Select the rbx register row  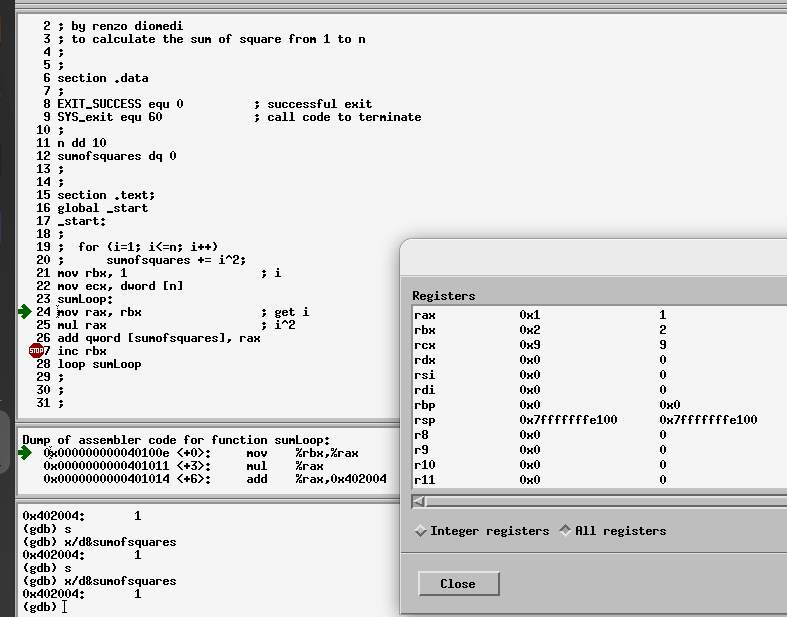(x=599, y=330)
